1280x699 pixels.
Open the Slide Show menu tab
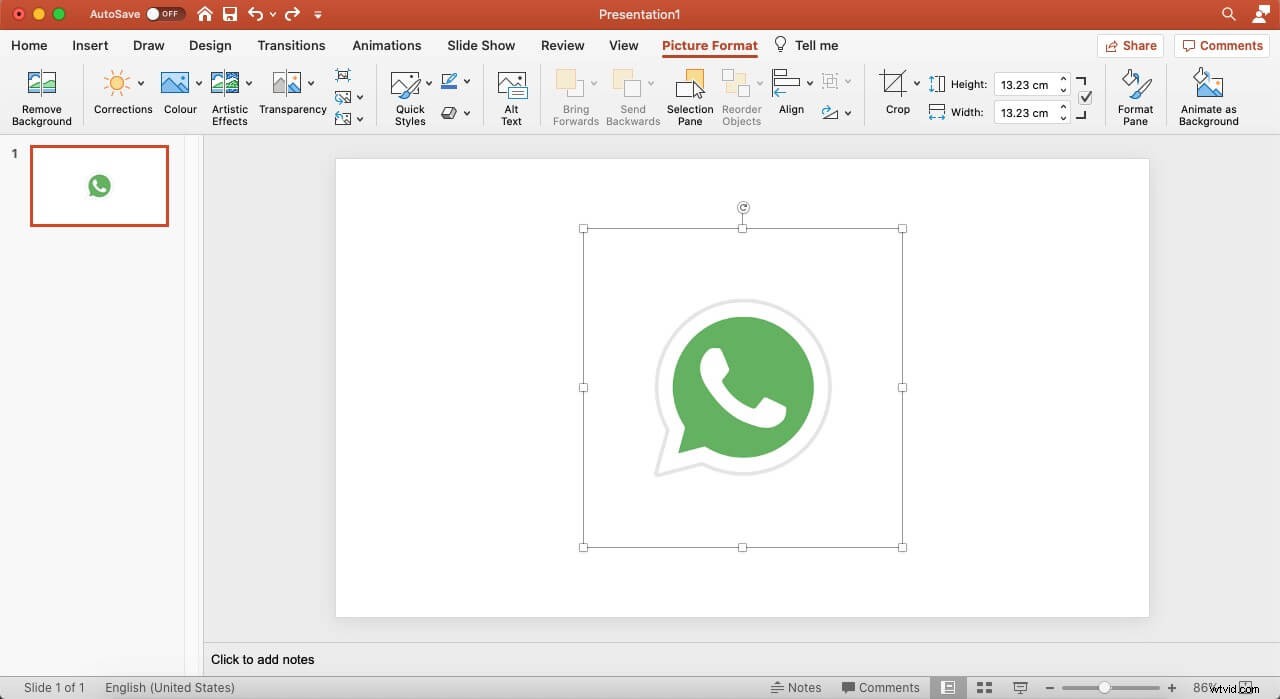481,45
